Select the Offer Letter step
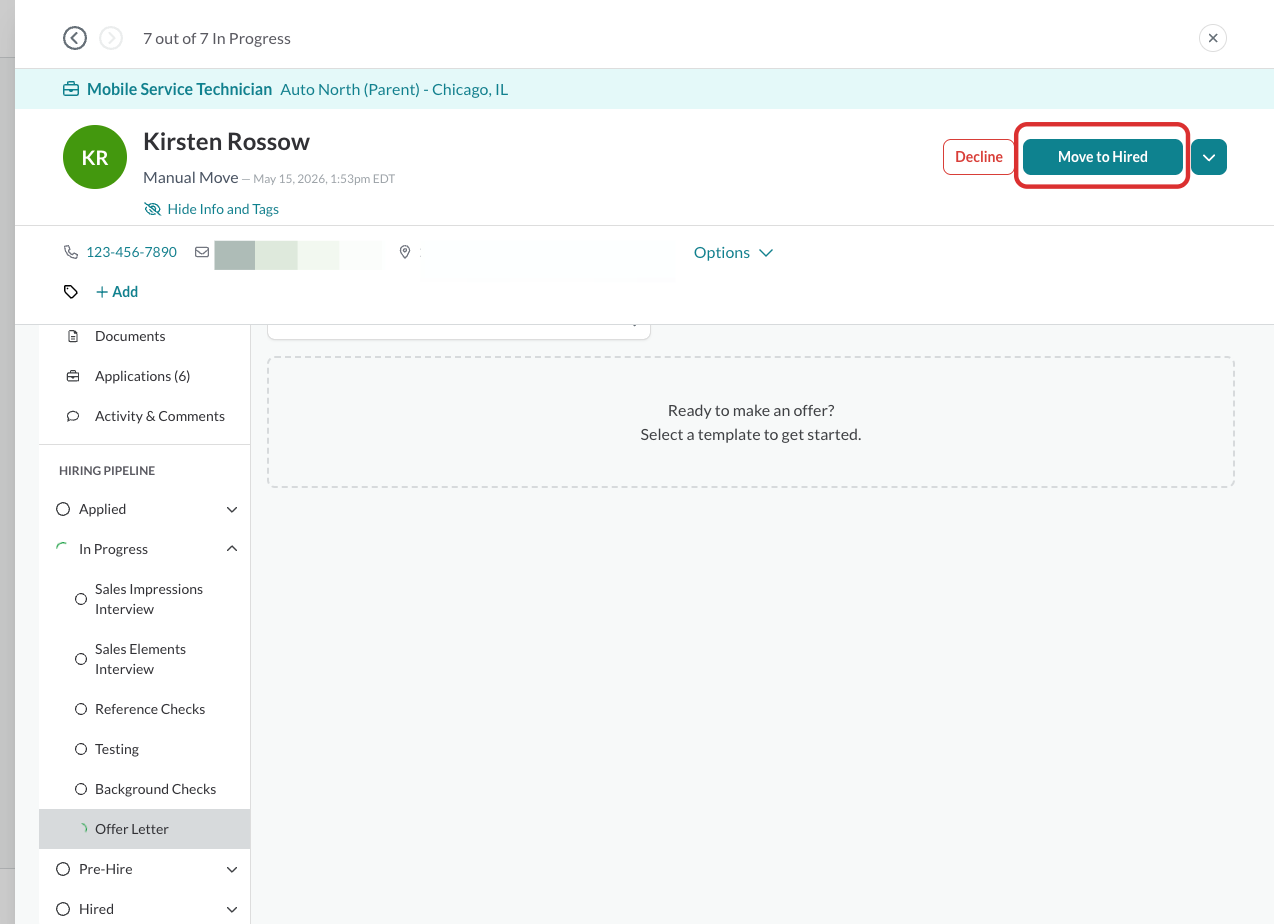This screenshot has width=1274, height=924. [x=144, y=829]
